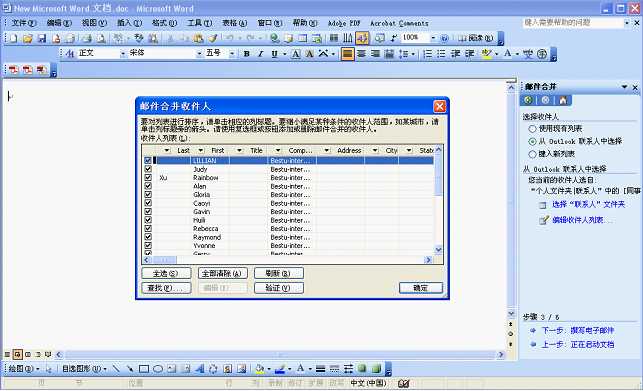
Task: Click the 全选(S) button
Action: coord(166,273)
